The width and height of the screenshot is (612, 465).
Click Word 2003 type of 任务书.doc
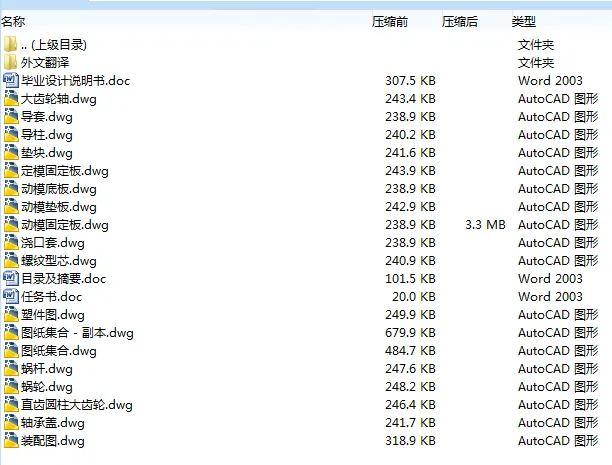pyautogui.click(x=550, y=296)
